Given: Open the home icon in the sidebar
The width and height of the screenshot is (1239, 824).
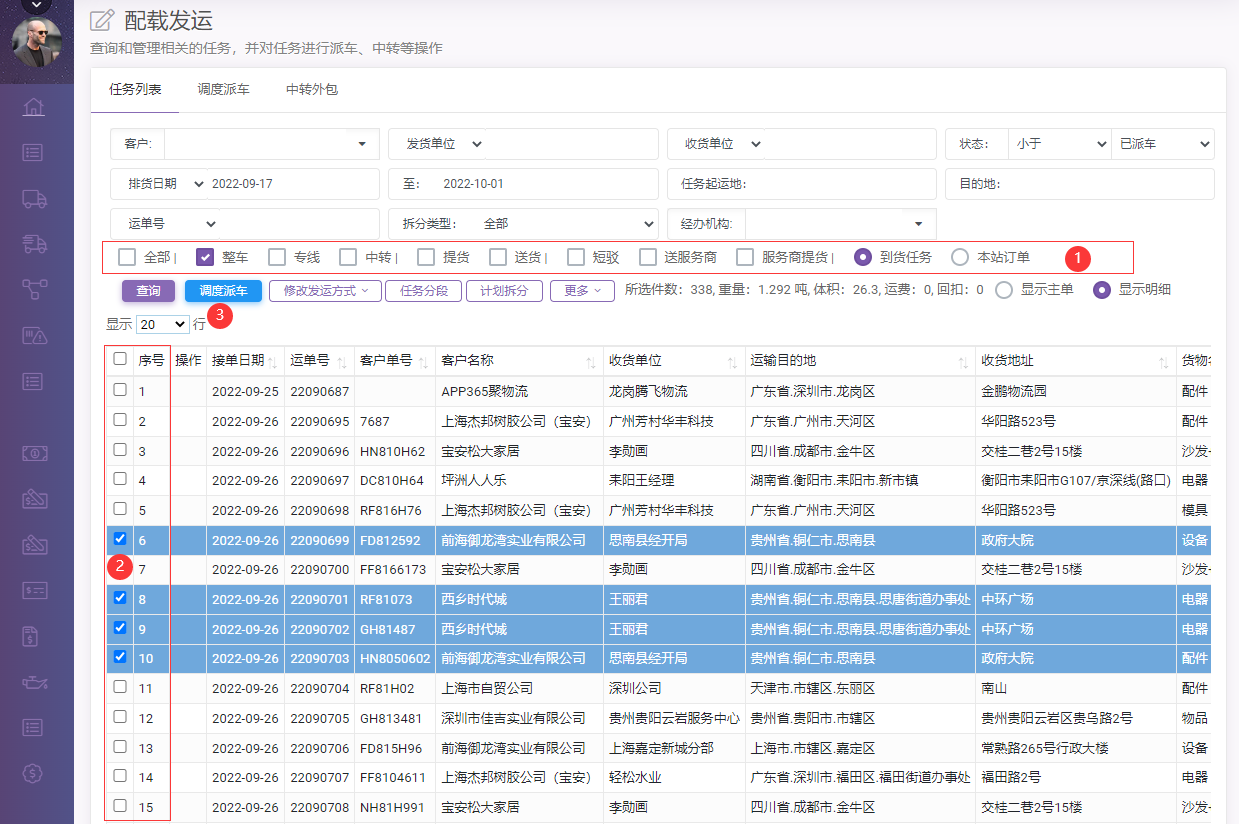Looking at the screenshot, I should point(34,107).
